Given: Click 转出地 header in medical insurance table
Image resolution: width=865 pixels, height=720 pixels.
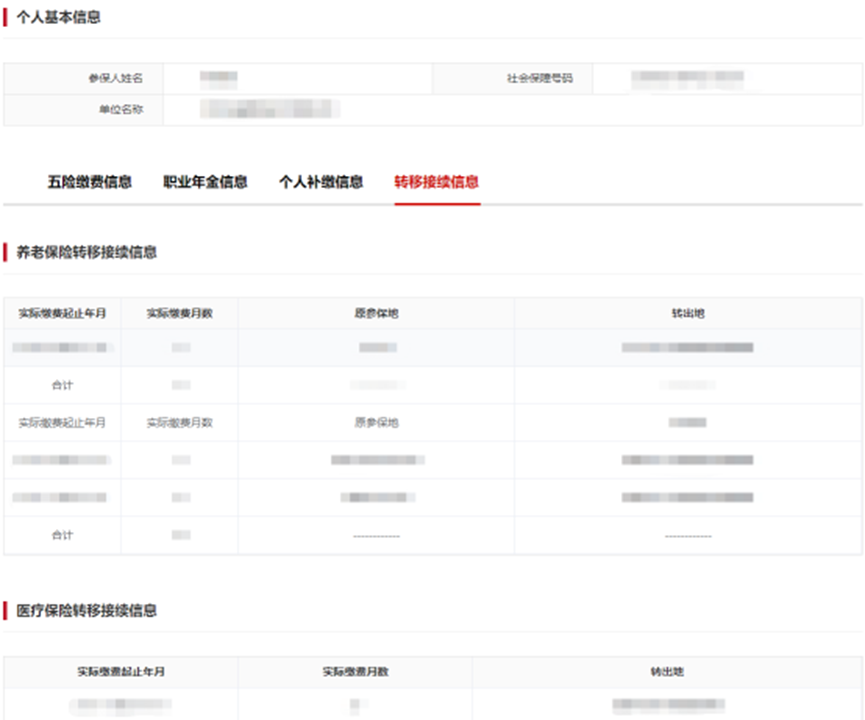Looking at the screenshot, I should 667,672.
